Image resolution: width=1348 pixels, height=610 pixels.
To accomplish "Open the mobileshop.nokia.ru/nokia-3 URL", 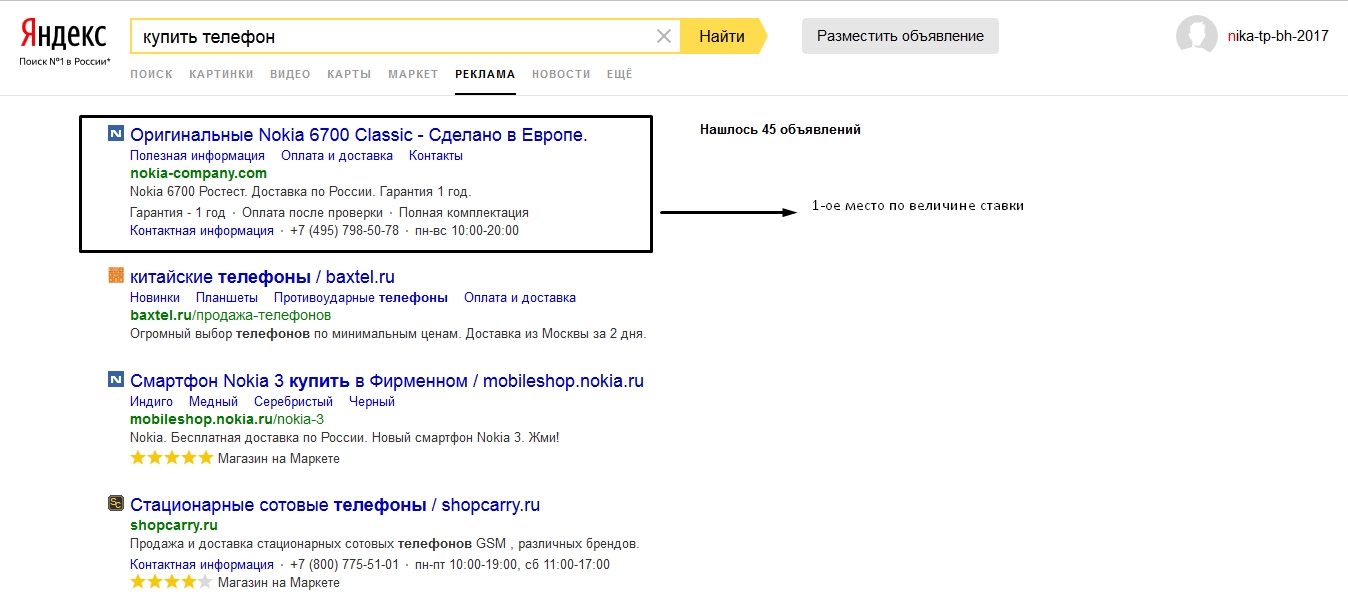I will pyautogui.click(x=227, y=419).
